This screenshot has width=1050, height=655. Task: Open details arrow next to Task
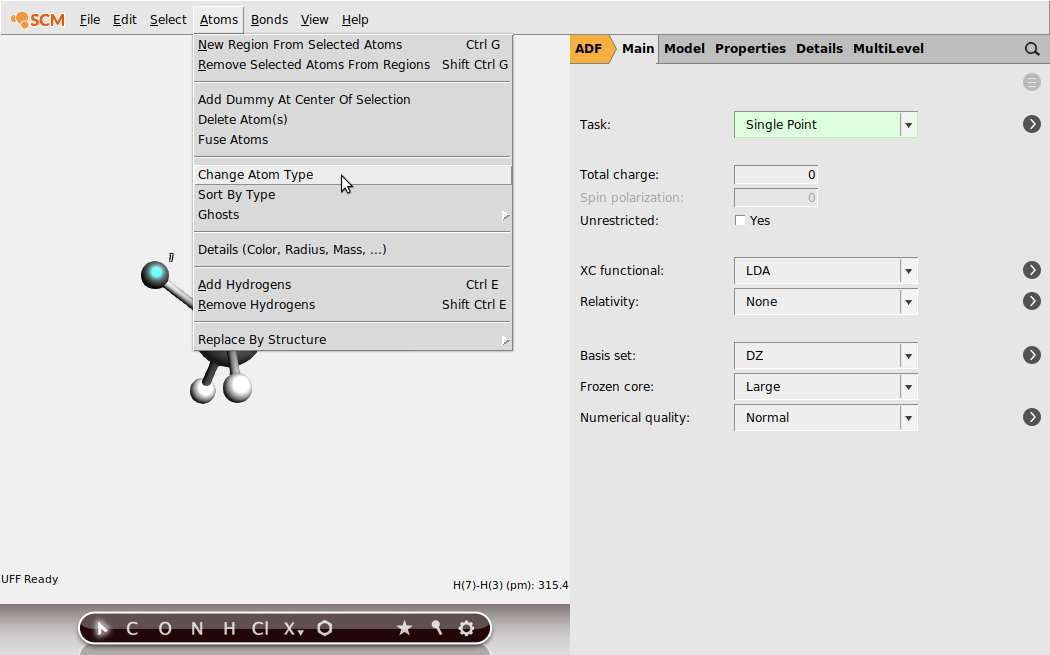(x=1032, y=124)
